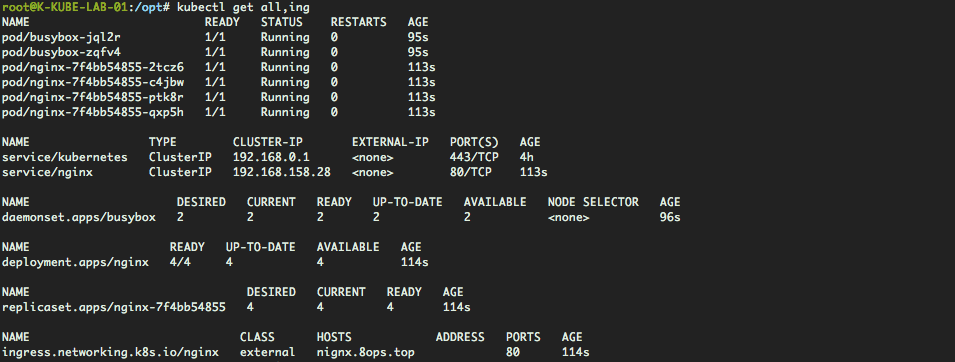This screenshot has width=955, height=362.
Task: Select pod 'pod/nginx-7f4bb54855-2tcz6'
Action: click(93, 67)
